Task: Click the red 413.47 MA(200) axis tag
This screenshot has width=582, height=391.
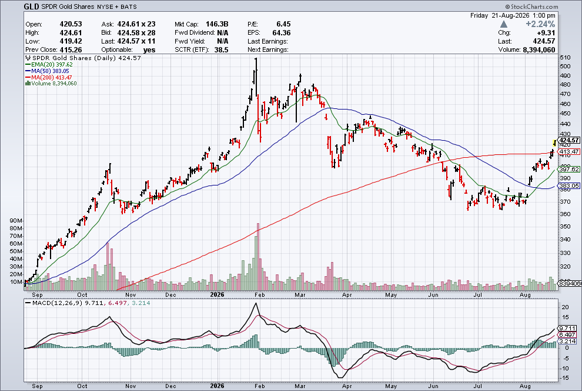Action: pos(569,151)
